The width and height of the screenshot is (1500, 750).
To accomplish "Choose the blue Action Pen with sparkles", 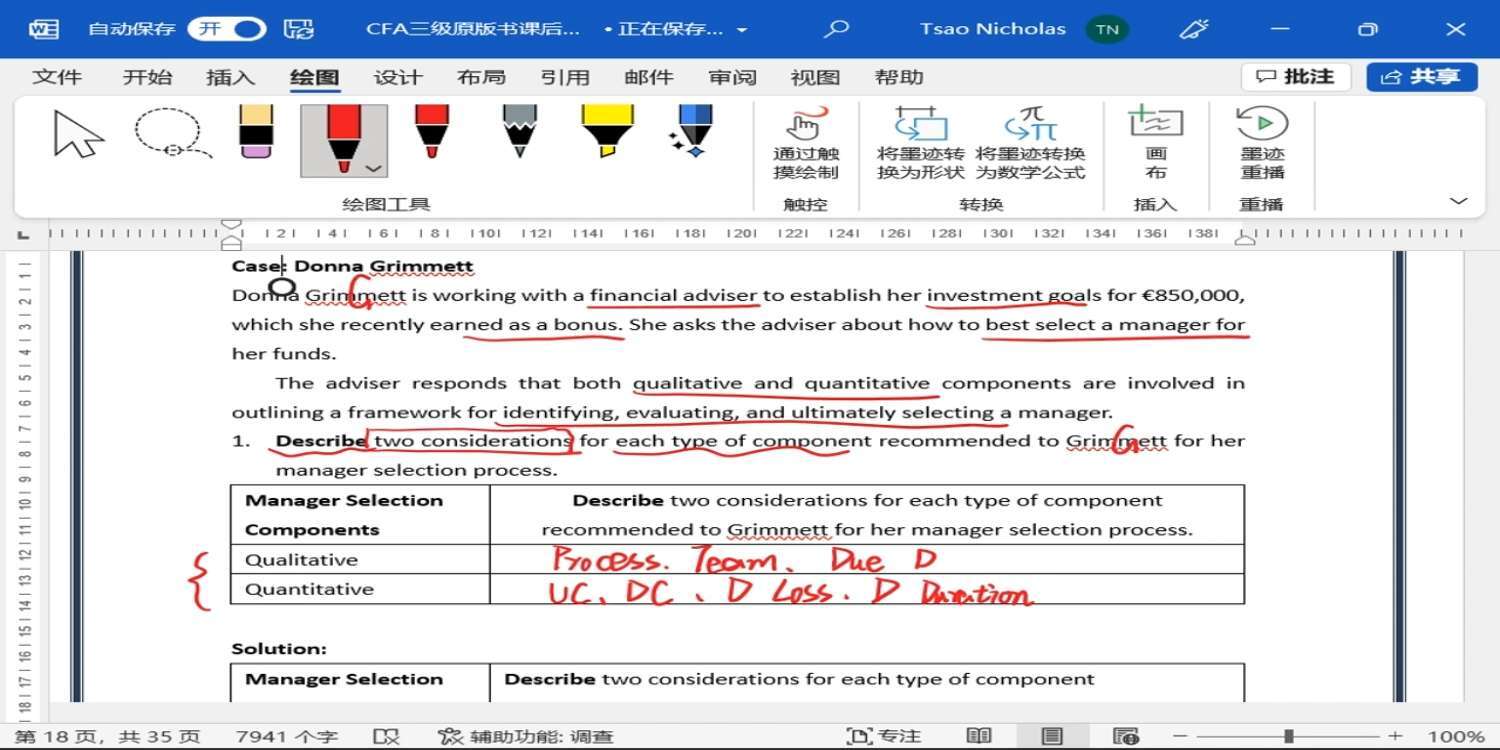I will [x=692, y=132].
